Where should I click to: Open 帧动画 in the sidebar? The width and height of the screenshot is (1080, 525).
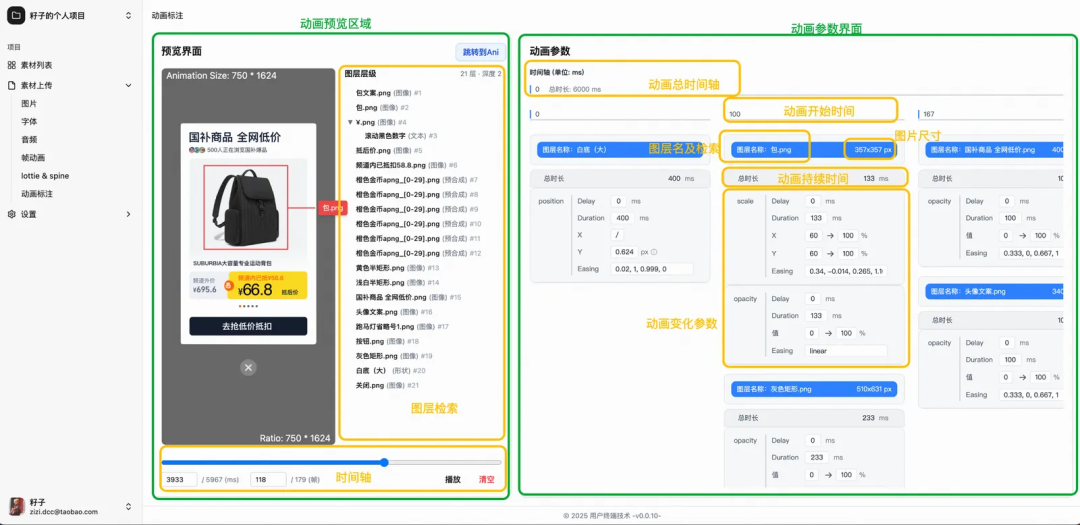[33, 158]
